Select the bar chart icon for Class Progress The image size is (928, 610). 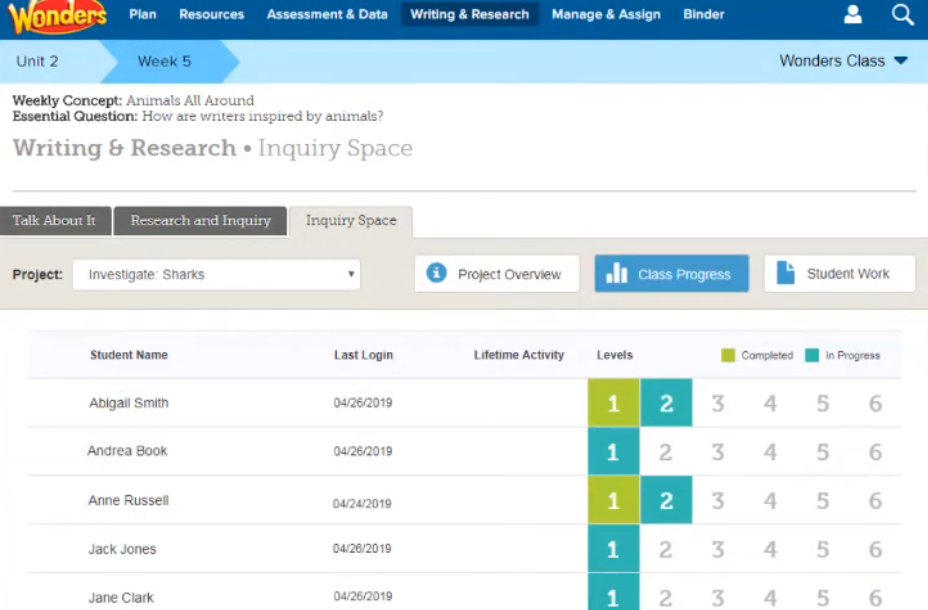click(618, 272)
